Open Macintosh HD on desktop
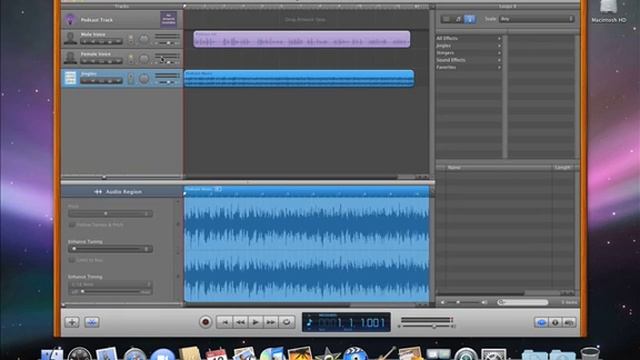The image size is (640, 360). pos(608,11)
